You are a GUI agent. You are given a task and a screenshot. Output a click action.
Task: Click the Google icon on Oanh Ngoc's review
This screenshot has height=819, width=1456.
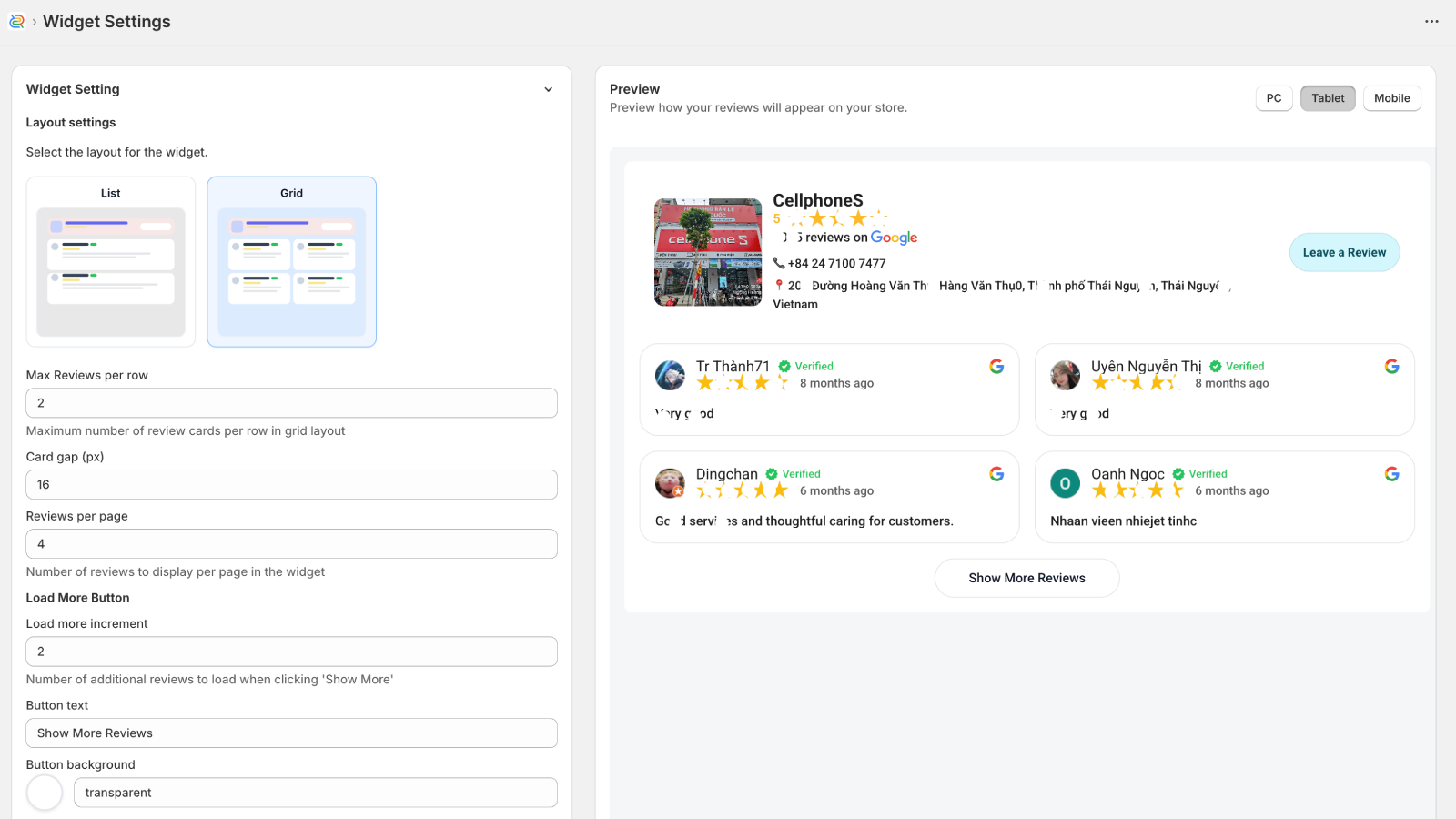tap(1392, 473)
